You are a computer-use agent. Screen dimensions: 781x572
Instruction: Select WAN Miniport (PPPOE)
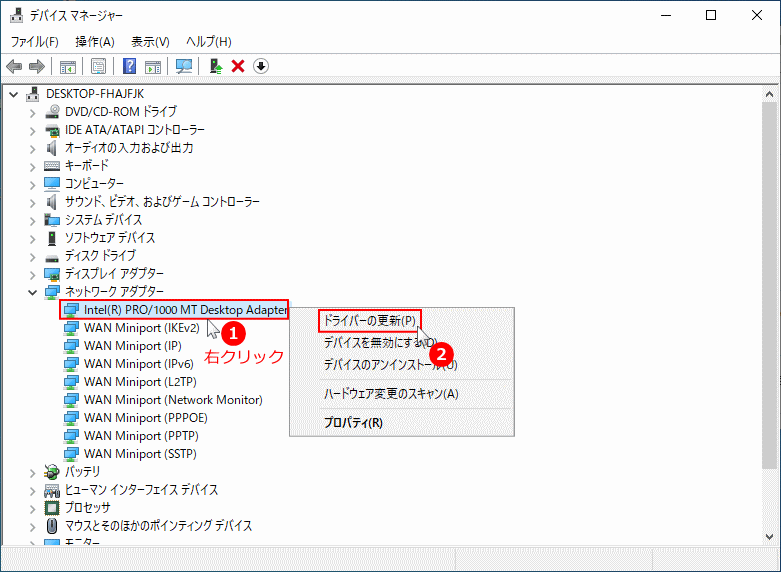point(145,418)
